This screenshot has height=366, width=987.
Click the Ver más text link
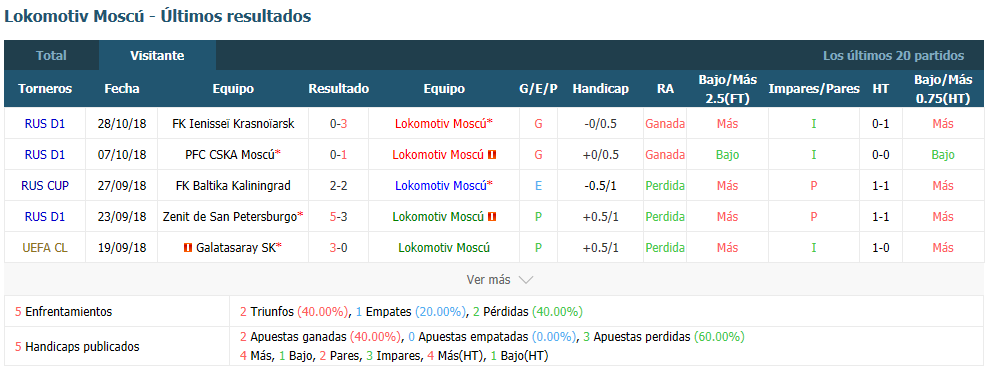pyautogui.click(x=488, y=280)
